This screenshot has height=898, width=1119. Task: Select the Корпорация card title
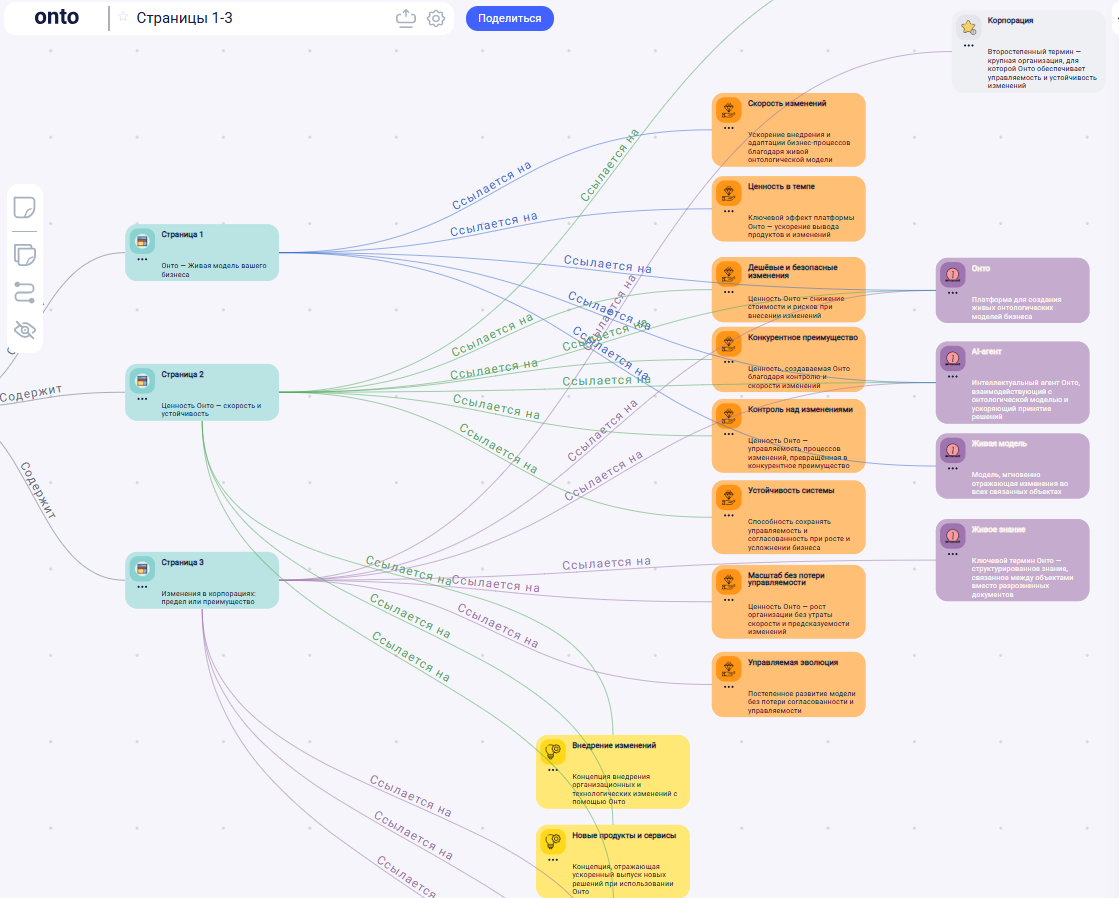pyautogui.click(x=1010, y=21)
